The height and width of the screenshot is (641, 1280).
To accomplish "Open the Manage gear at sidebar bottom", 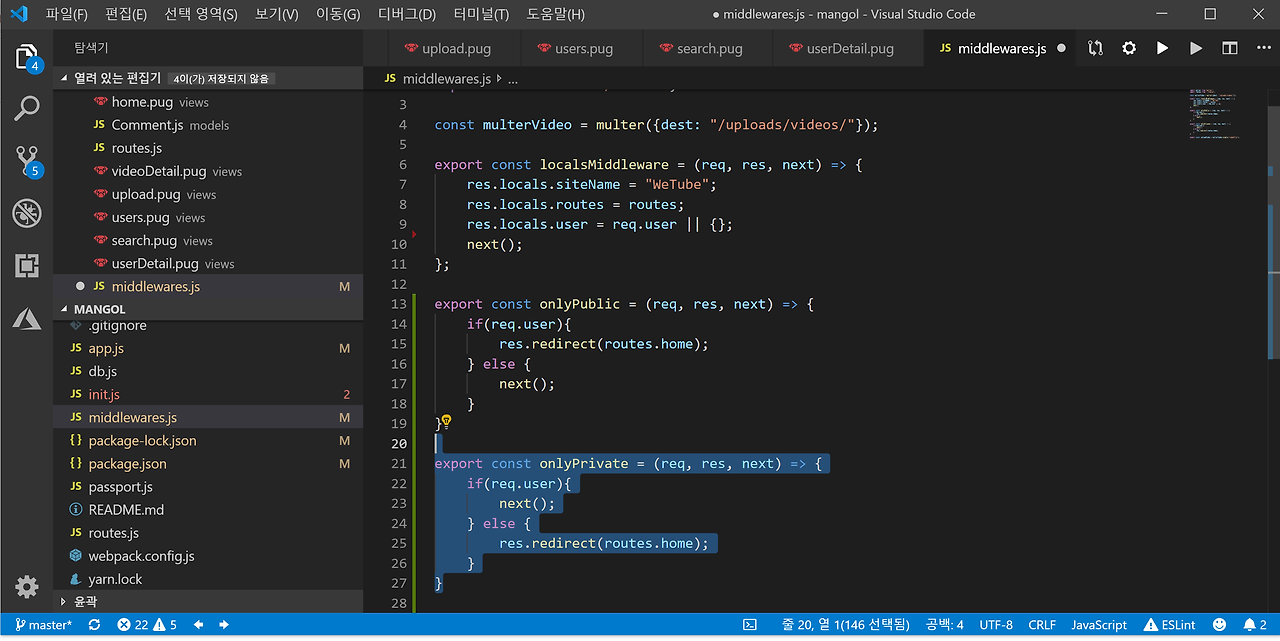I will [27, 586].
